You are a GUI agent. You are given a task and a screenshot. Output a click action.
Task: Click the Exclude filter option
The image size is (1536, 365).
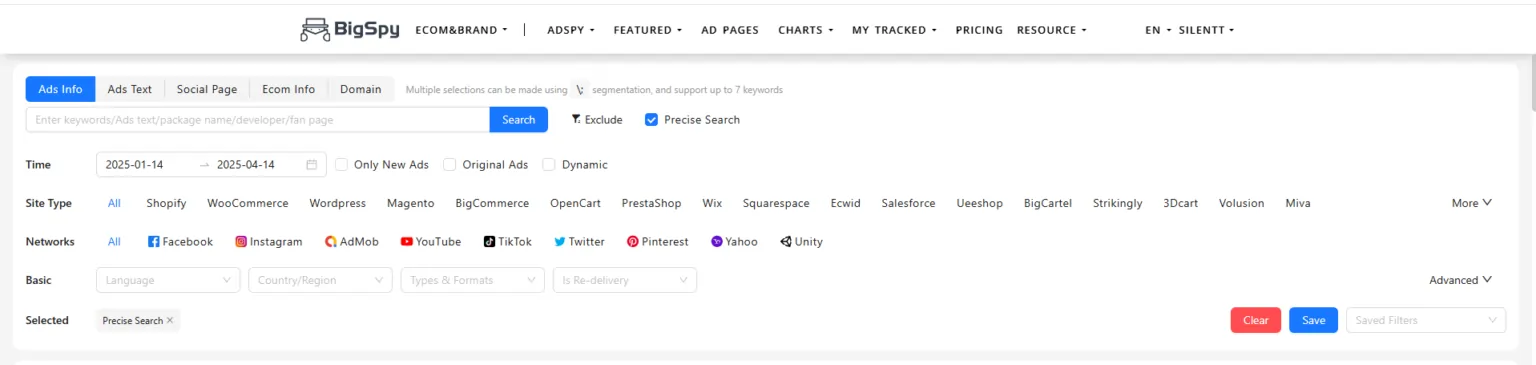pyautogui.click(x=596, y=120)
